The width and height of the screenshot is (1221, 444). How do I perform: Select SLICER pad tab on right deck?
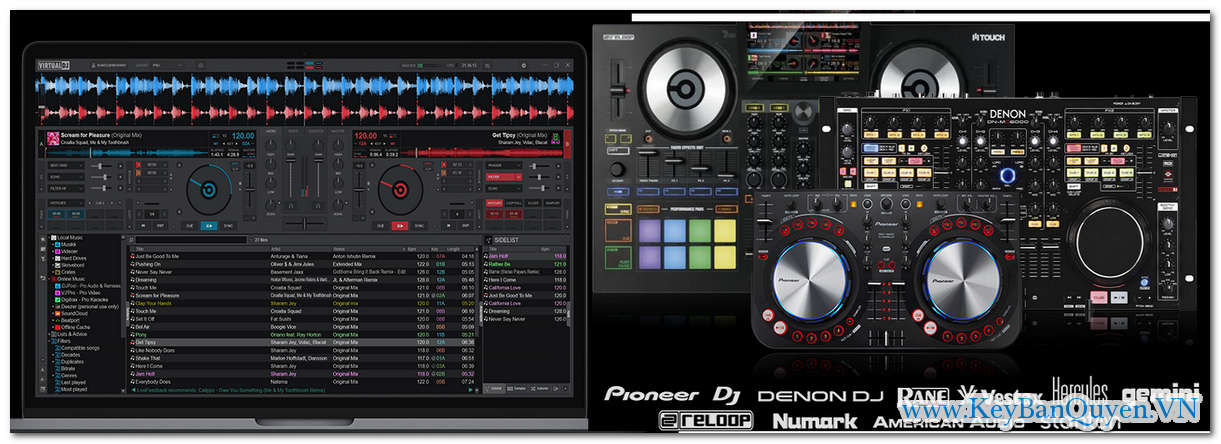click(533, 203)
